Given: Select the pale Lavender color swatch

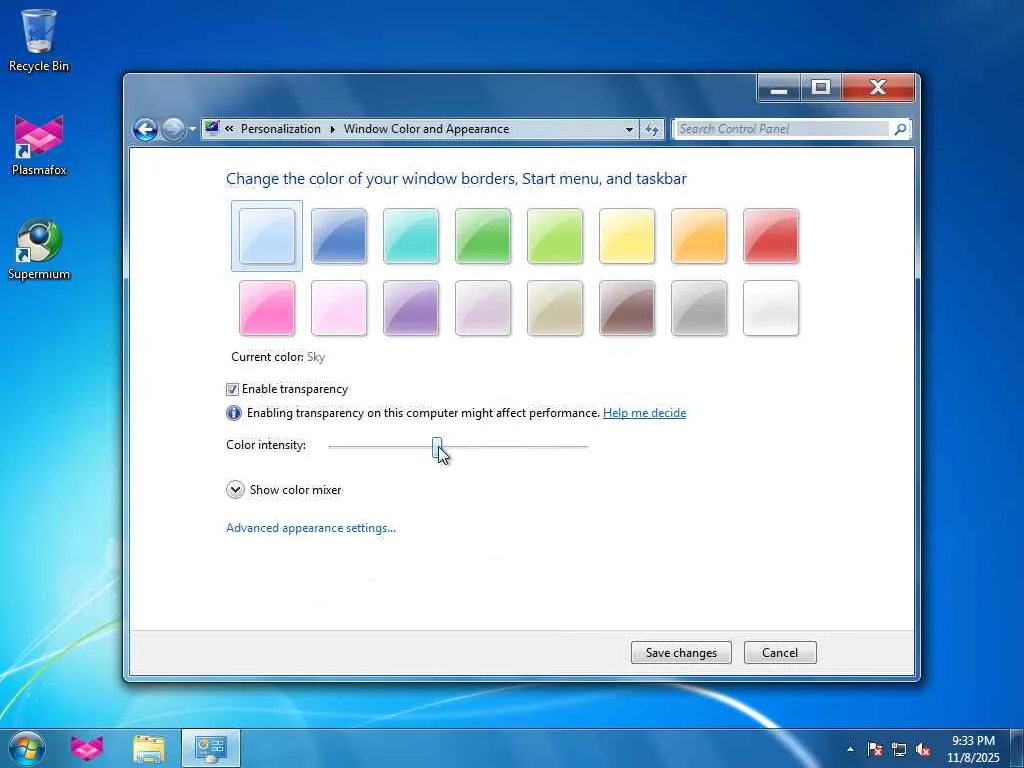Looking at the screenshot, I should (x=483, y=308).
